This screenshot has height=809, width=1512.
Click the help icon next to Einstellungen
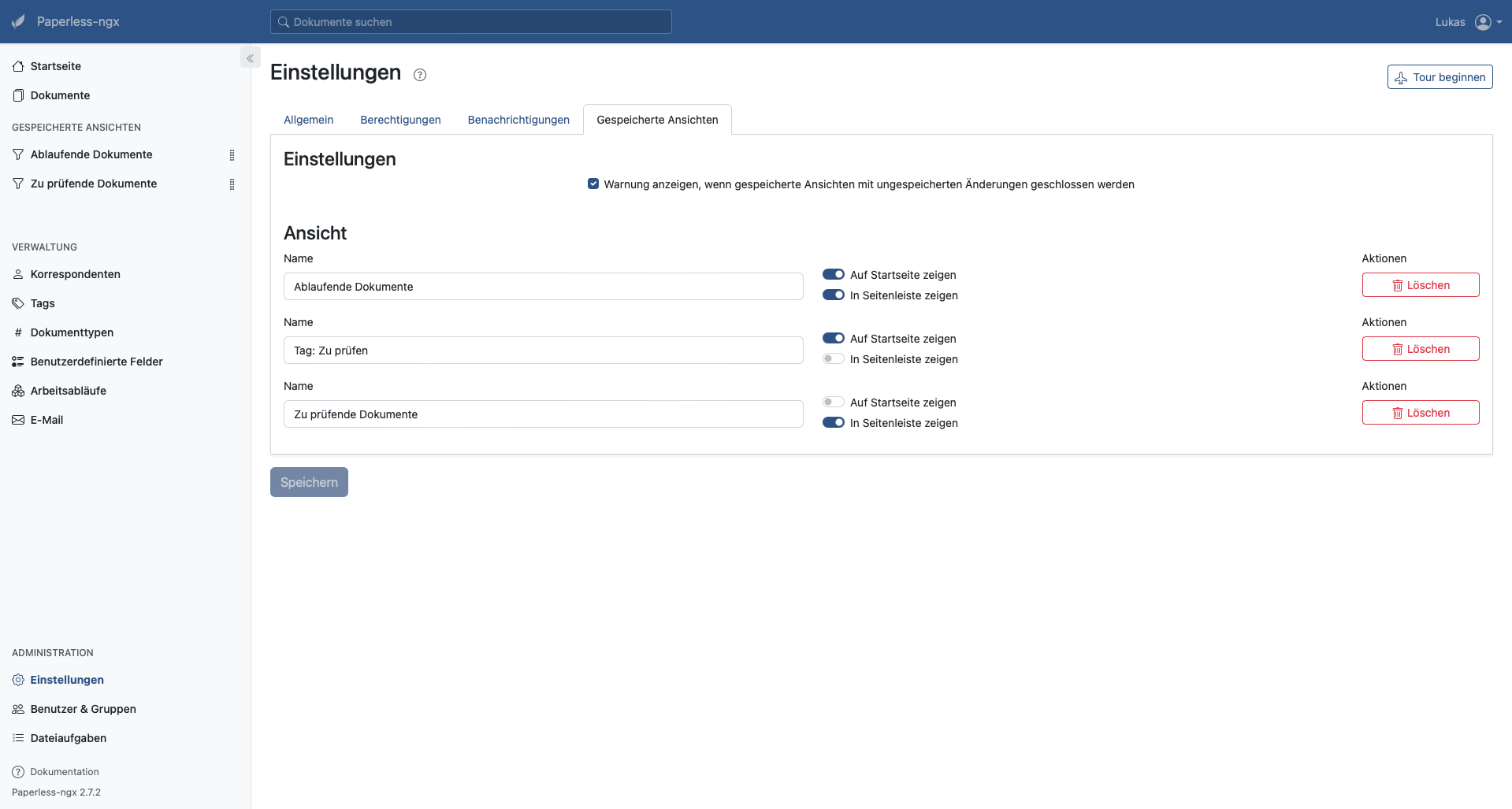click(x=419, y=75)
